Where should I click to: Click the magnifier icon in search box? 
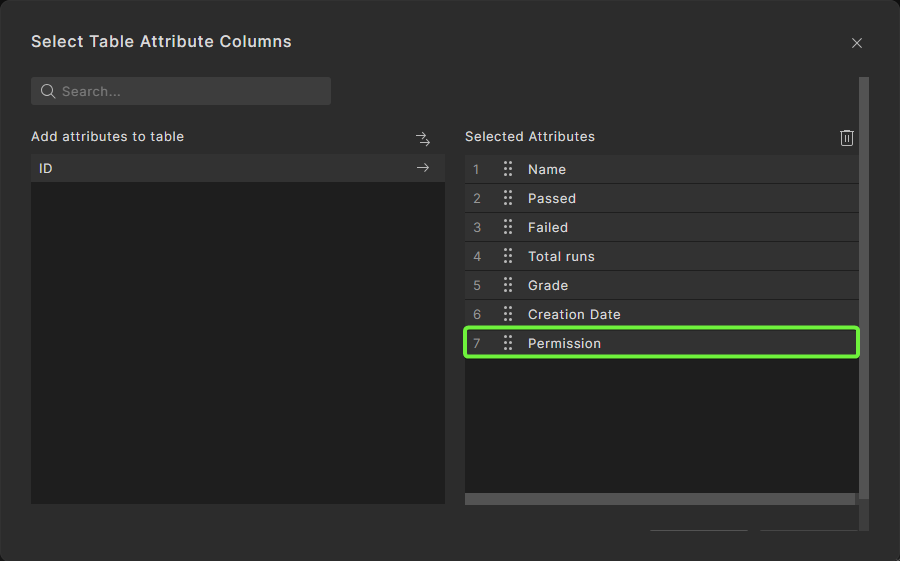tap(47, 91)
